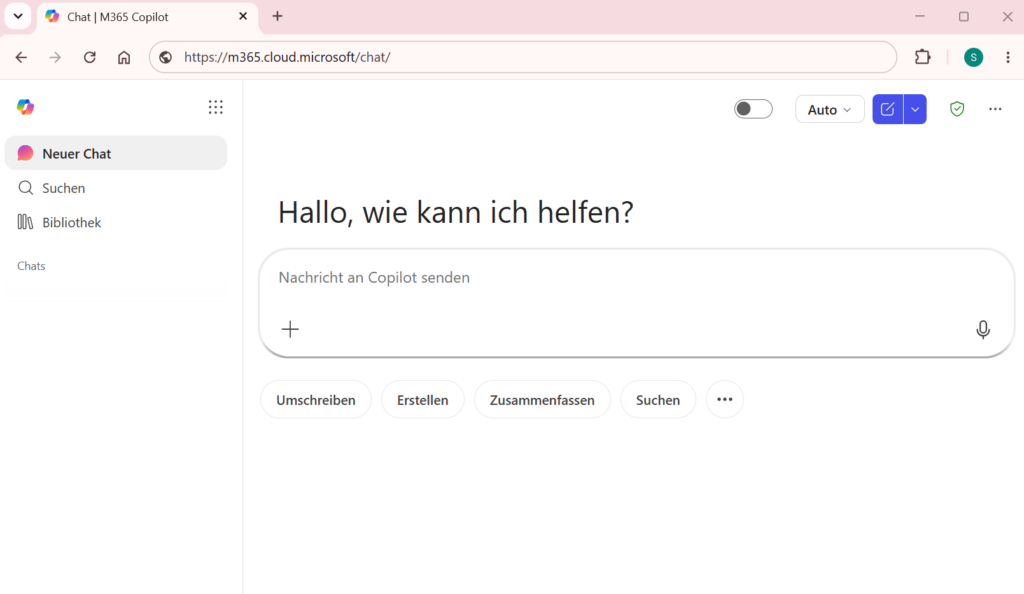Open the browser three-dot menu

[x=1008, y=57]
